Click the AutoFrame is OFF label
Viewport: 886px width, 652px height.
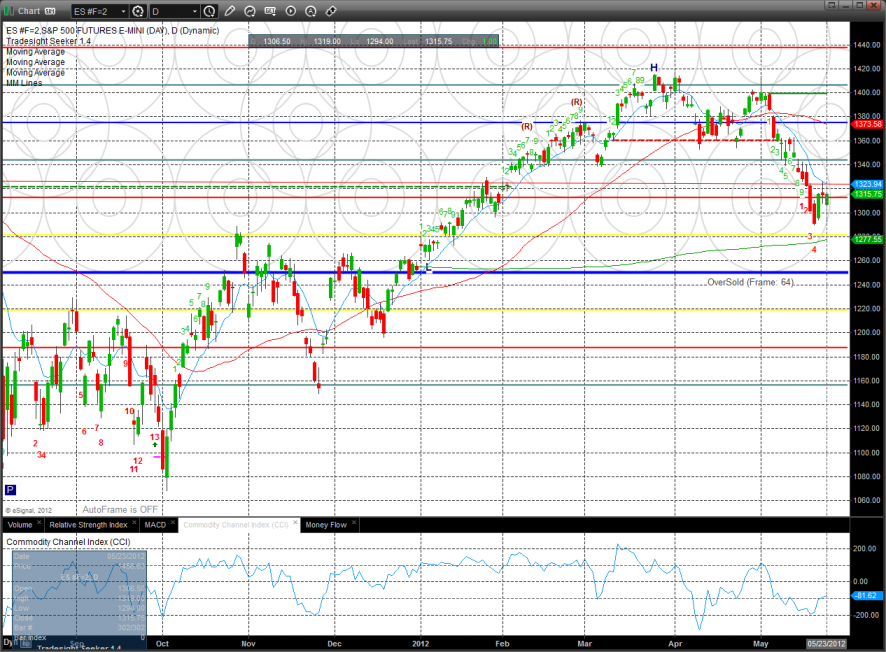120,510
